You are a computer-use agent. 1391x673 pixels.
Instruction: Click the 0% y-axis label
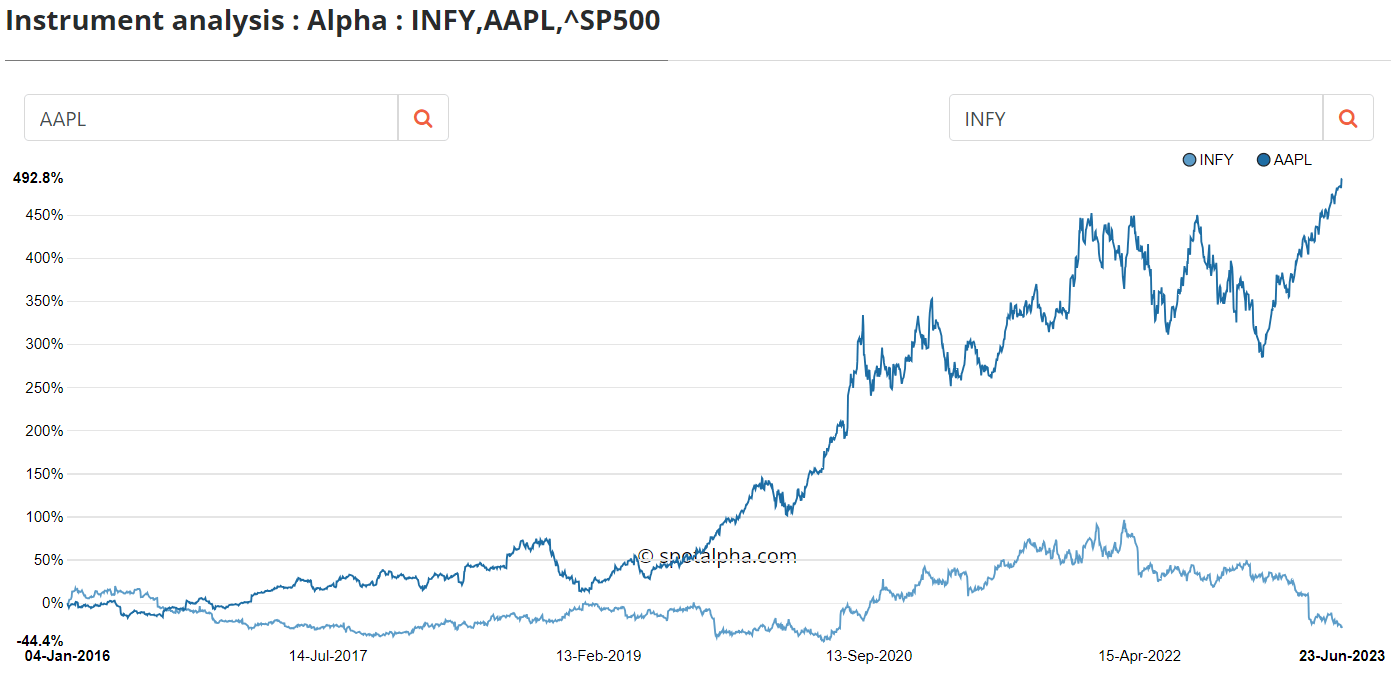tap(53, 603)
